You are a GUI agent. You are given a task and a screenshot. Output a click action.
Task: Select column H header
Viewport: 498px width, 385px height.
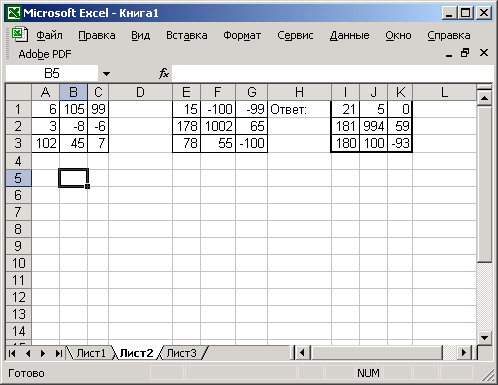(x=299, y=92)
